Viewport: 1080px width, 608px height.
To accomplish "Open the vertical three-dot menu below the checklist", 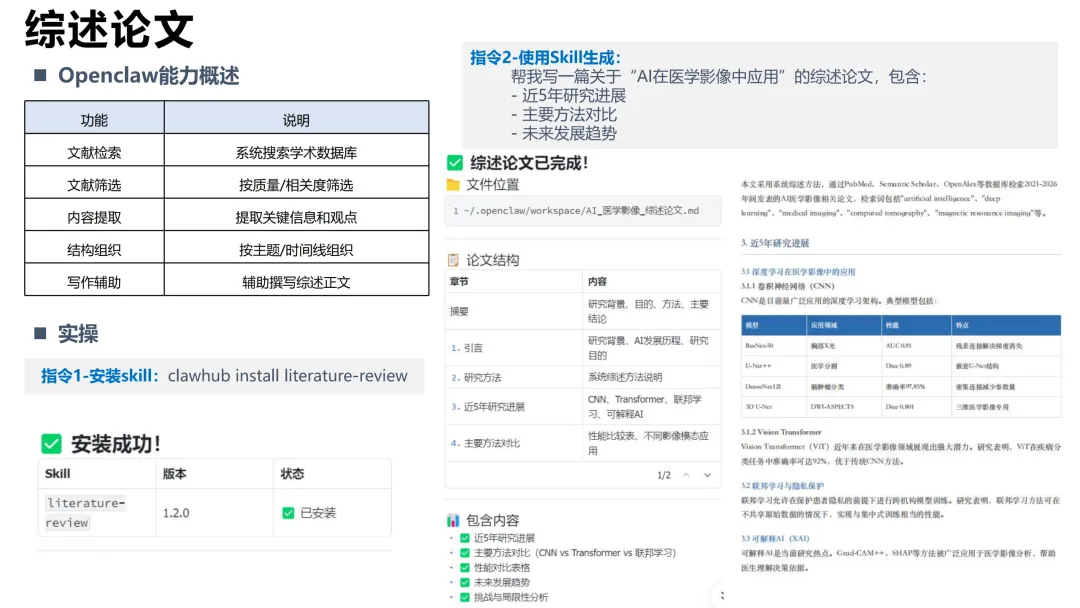I will (722, 596).
